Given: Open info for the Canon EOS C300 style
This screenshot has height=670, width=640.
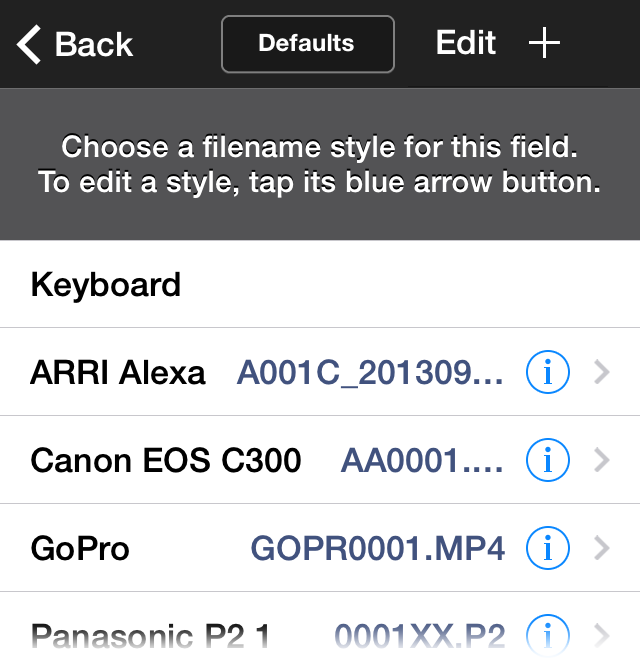Looking at the screenshot, I should tap(547, 460).
